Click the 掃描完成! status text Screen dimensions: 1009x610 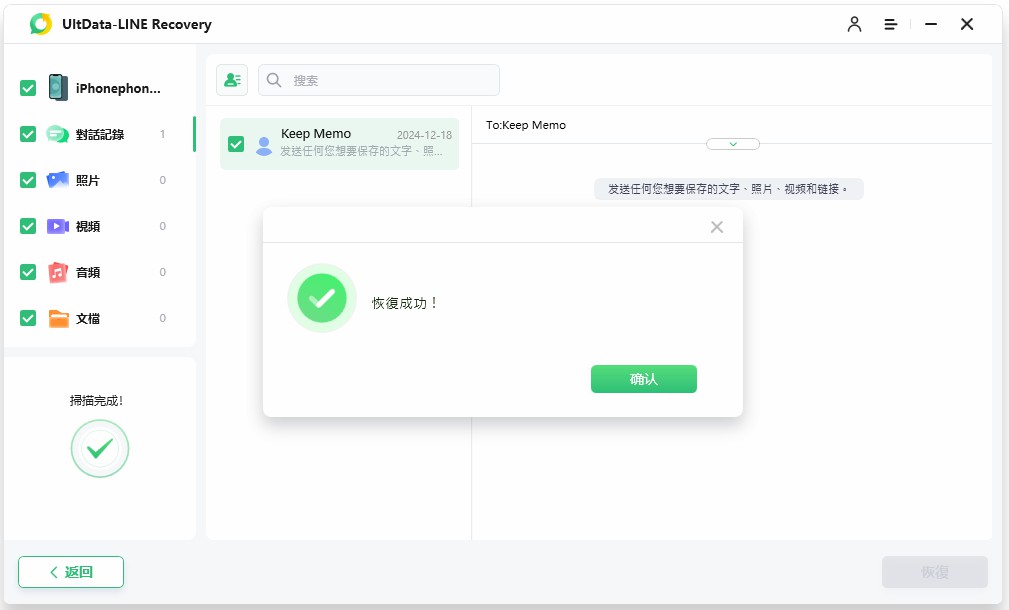97,401
